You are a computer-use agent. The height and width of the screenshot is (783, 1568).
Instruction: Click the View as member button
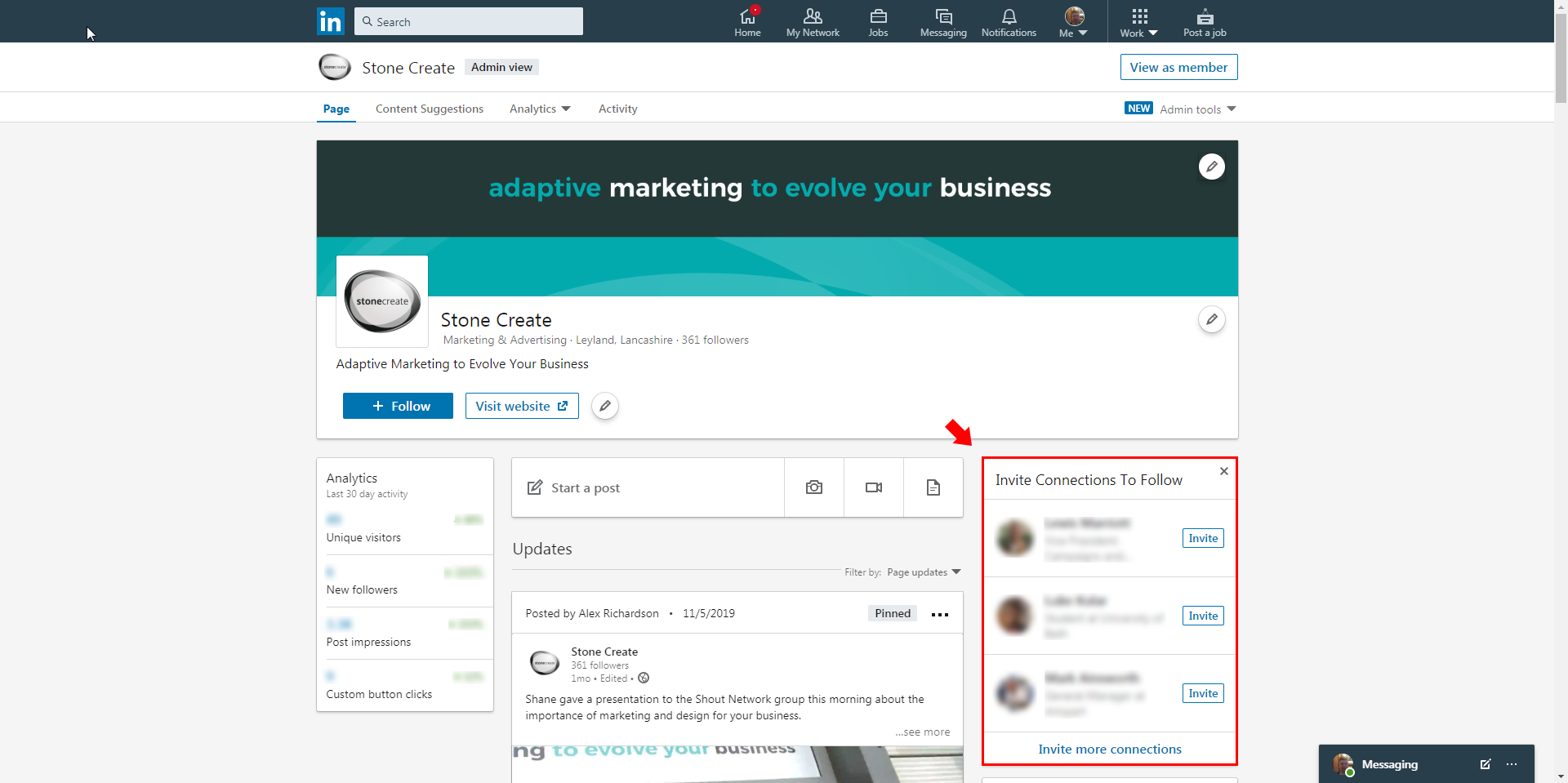coord(1178,67)
